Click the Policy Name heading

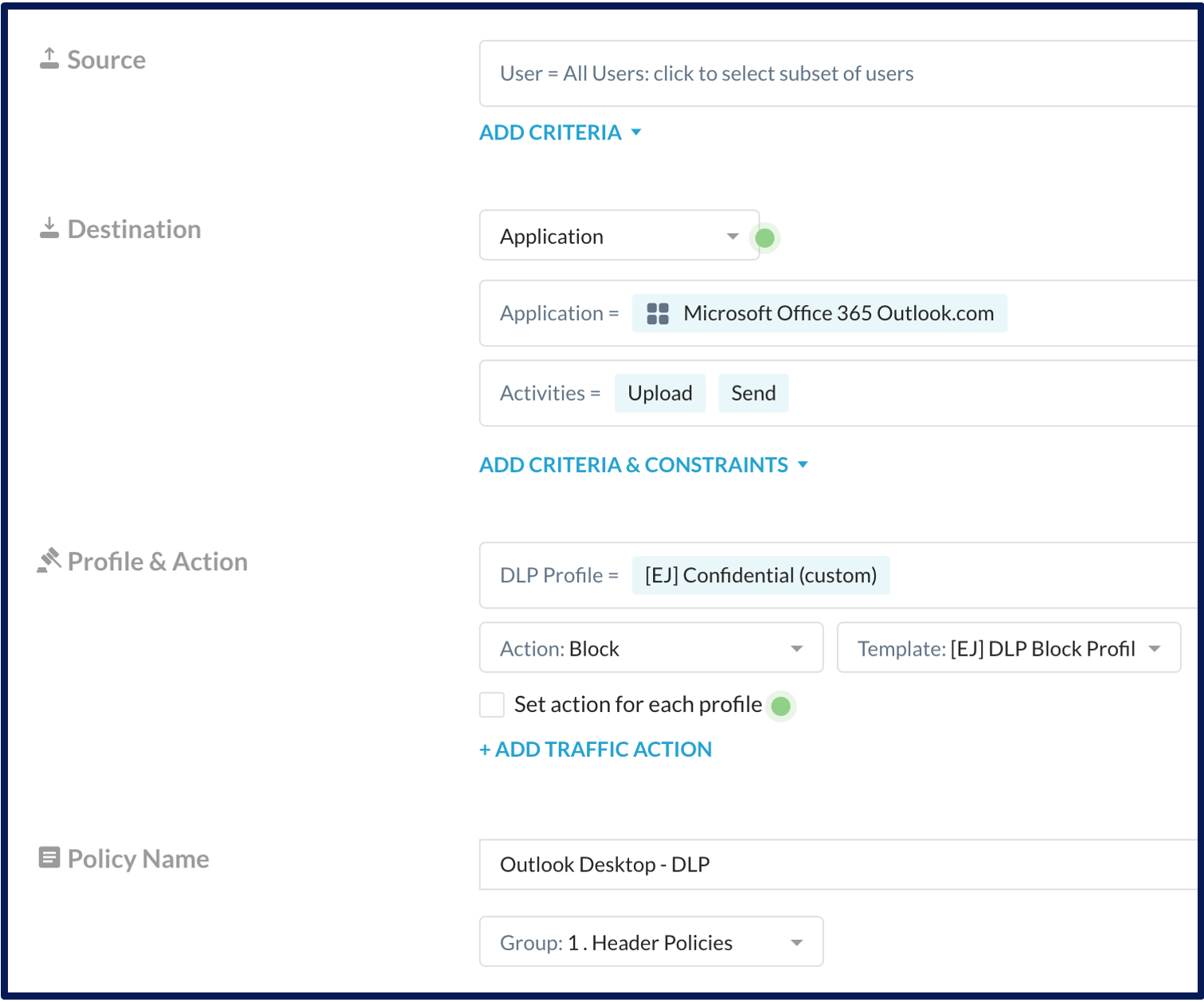(x=139, y=859)
